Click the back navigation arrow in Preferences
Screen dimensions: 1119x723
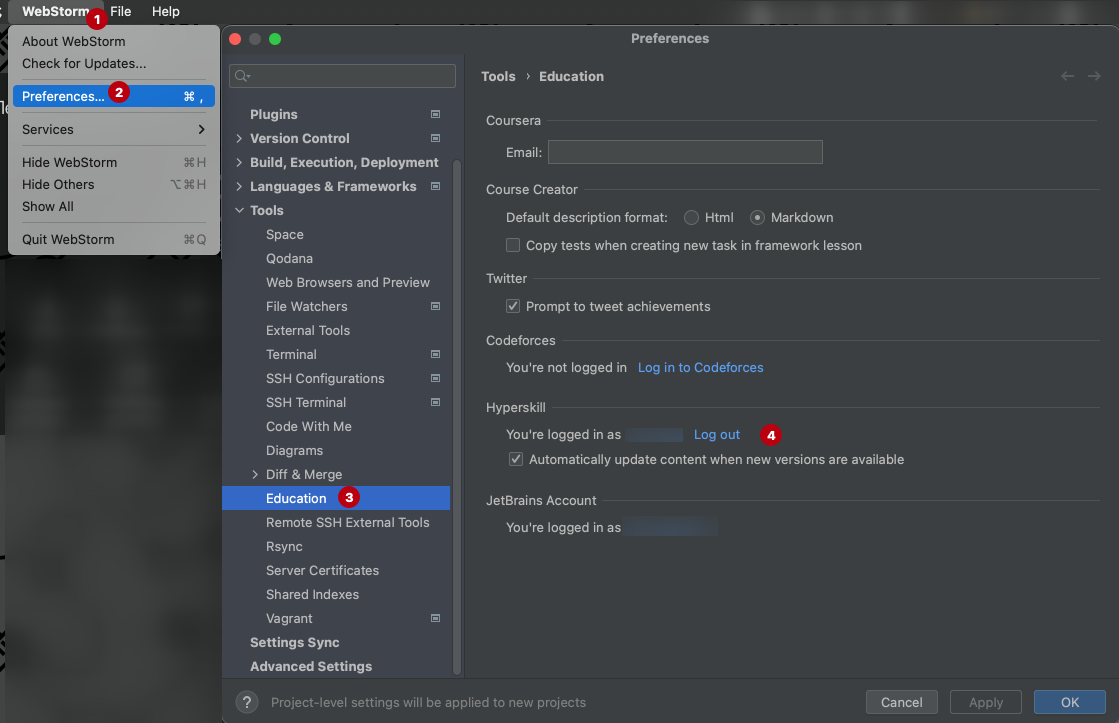pos(1068,76)
